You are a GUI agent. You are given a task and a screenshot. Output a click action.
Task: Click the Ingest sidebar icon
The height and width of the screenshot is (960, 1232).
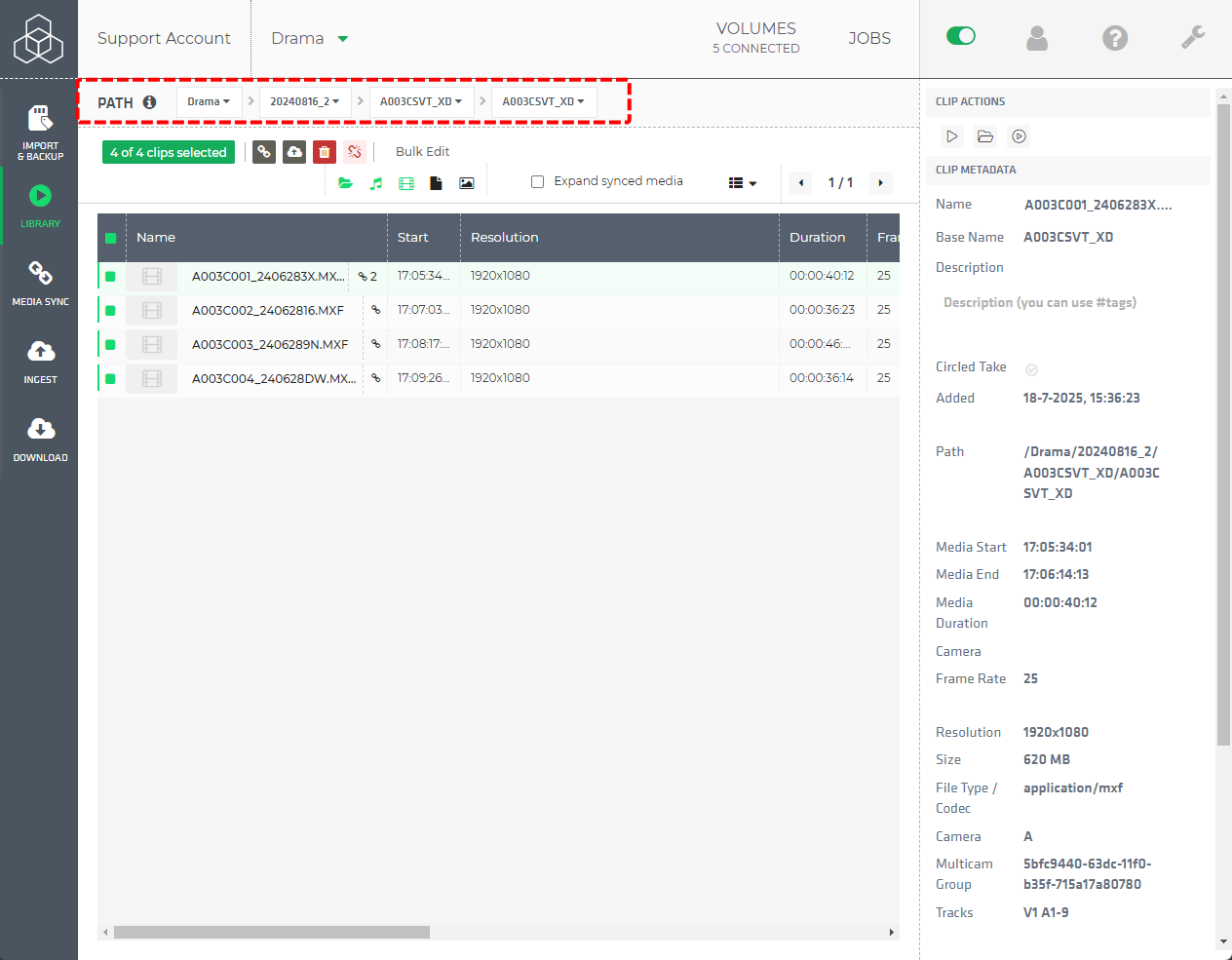[39, 361]
